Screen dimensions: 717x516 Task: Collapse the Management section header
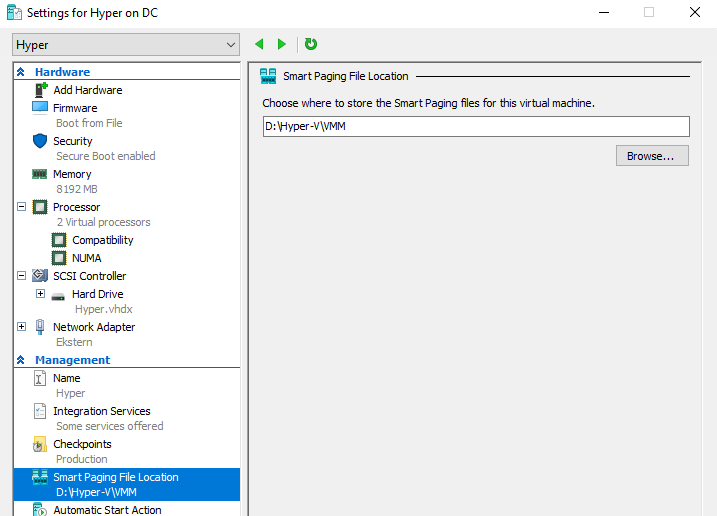tap(21, 360)
